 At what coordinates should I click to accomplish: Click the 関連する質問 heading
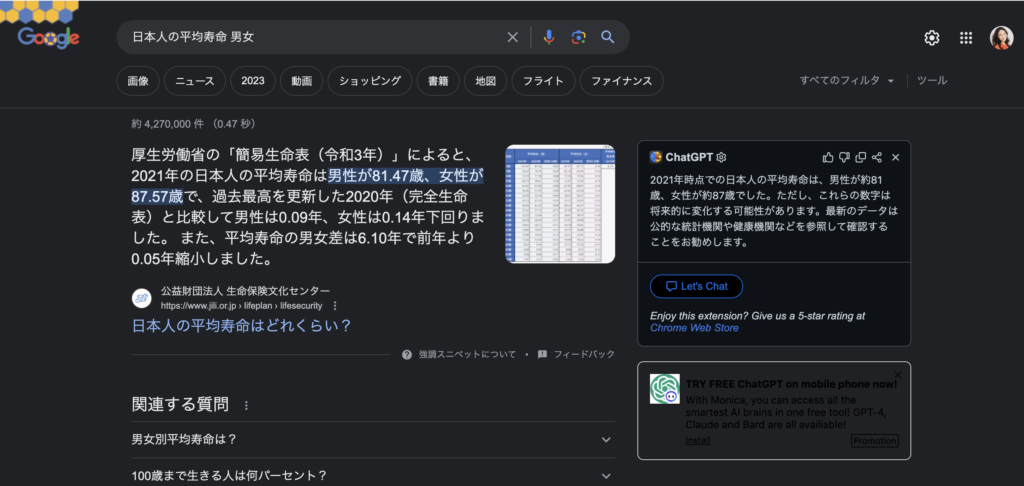(180, 405)
